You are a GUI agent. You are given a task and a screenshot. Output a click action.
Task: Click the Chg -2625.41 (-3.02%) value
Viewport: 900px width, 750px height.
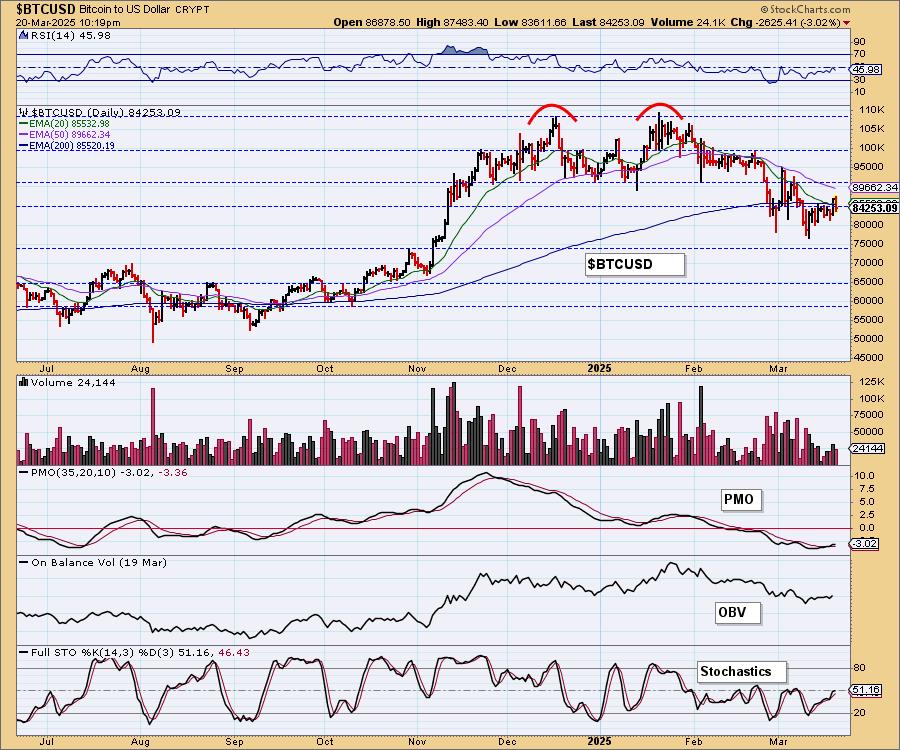pos(786,22)
